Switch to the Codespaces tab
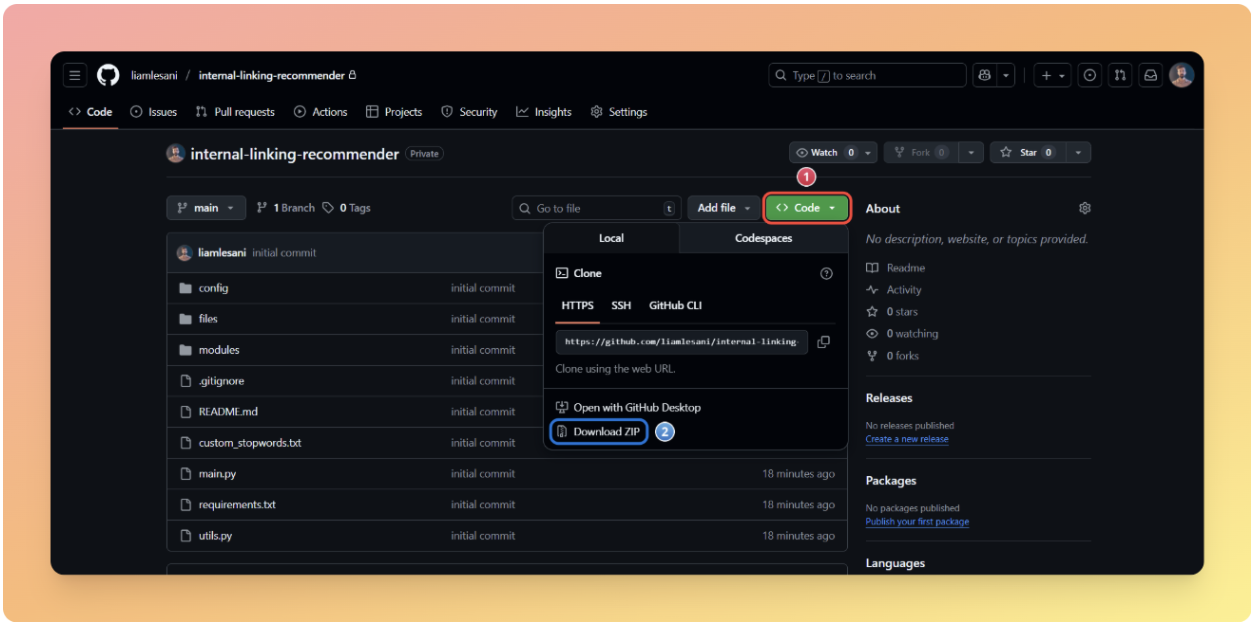The image size is (1252, 626). point(763,238)
